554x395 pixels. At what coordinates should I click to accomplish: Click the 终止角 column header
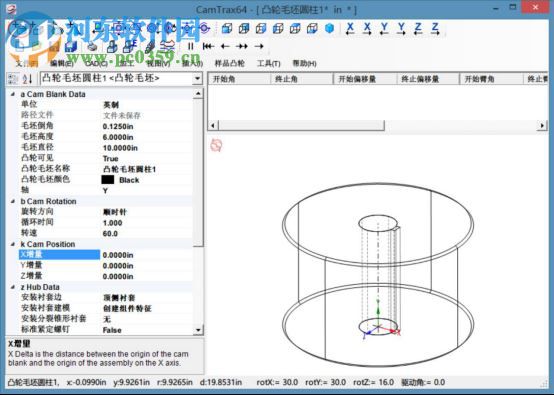coord(302,79)
